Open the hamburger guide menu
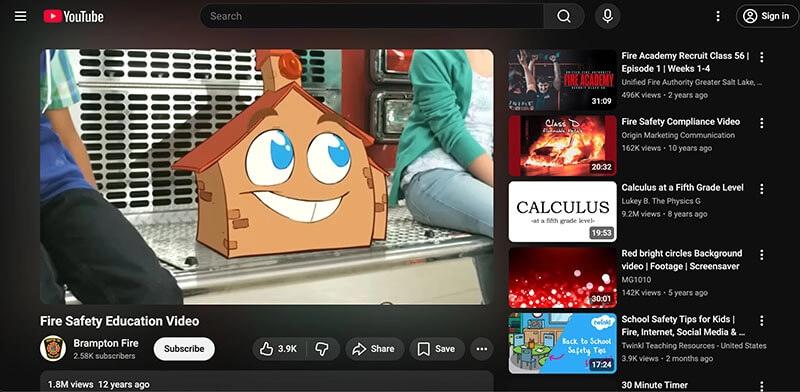Screen dimensions: 800x392 tap(20, 16)
